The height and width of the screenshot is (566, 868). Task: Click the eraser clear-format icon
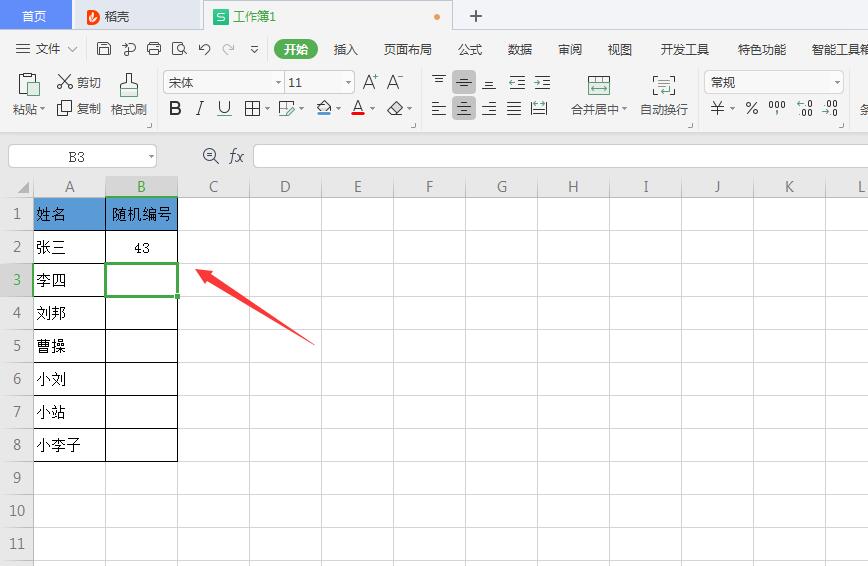tap(395, 108)
